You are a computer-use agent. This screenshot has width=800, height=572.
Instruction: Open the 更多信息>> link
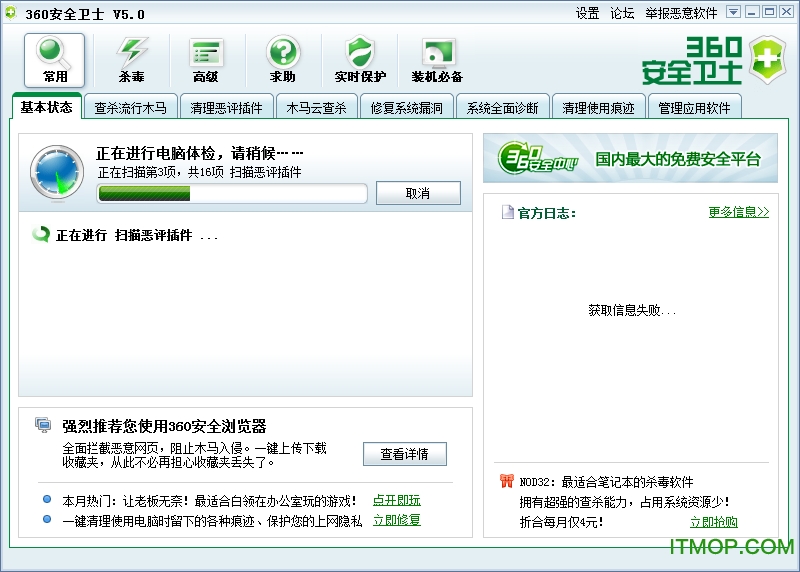click(738, 212)
